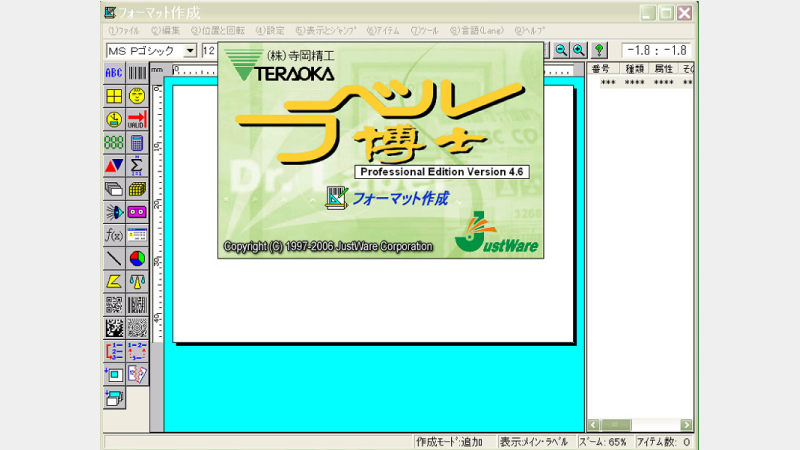Click the 属性 column header
Screen dimensions: 800x450
coord(664,69)
